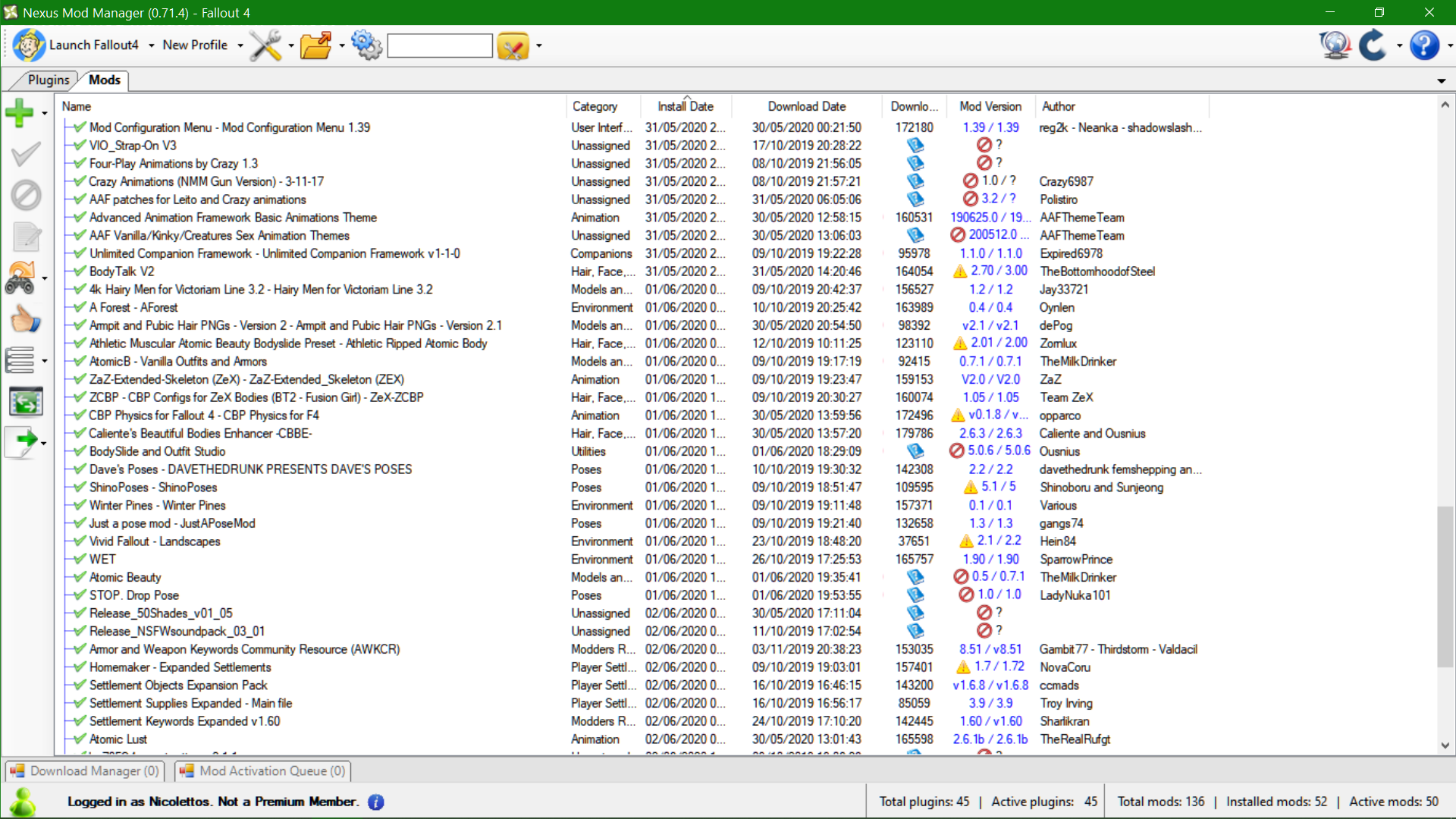
Task: Open the dropdown arrow beside the refresh icon
Action: tap(1399, 46)
